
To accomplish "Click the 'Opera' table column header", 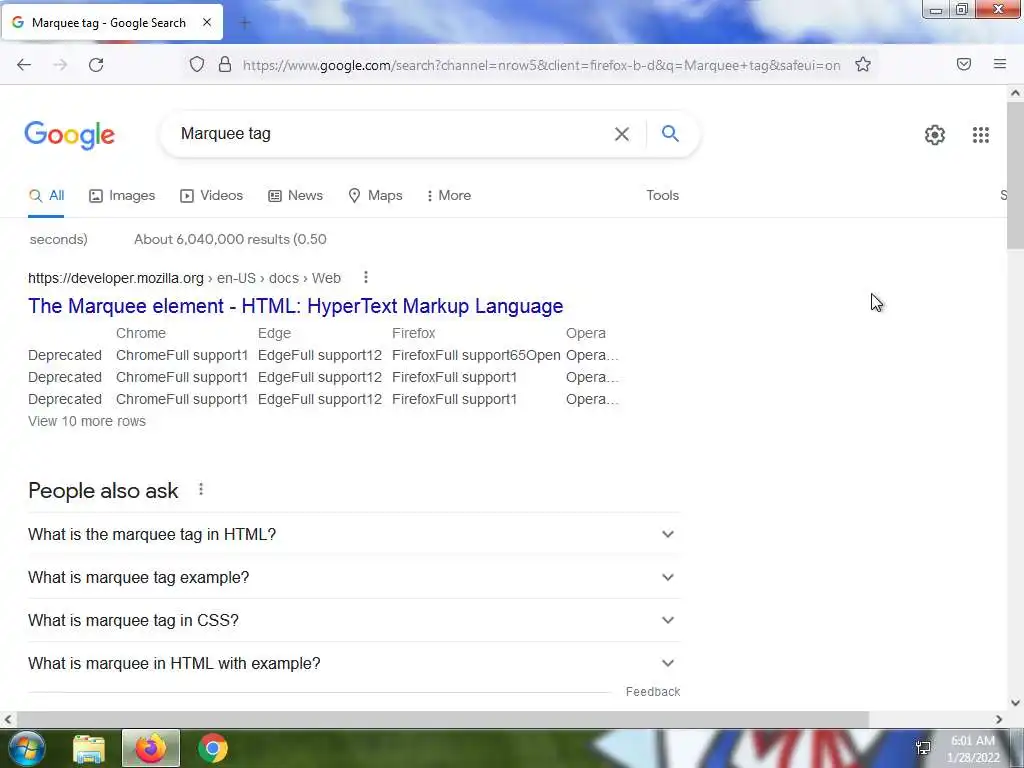I will (x=586, y=333).
